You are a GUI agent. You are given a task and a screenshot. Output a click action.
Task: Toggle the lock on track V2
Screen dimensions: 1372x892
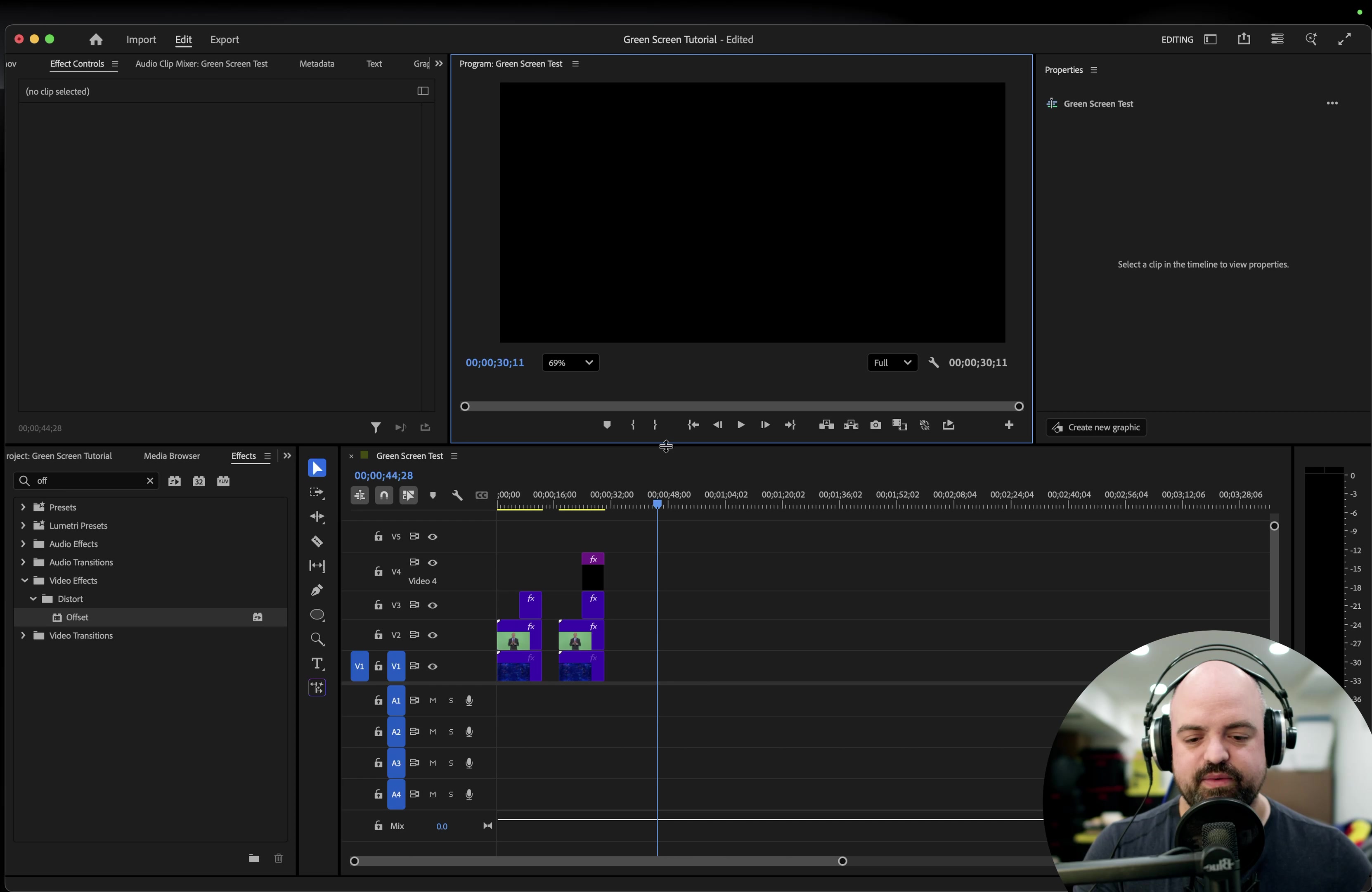378,635
